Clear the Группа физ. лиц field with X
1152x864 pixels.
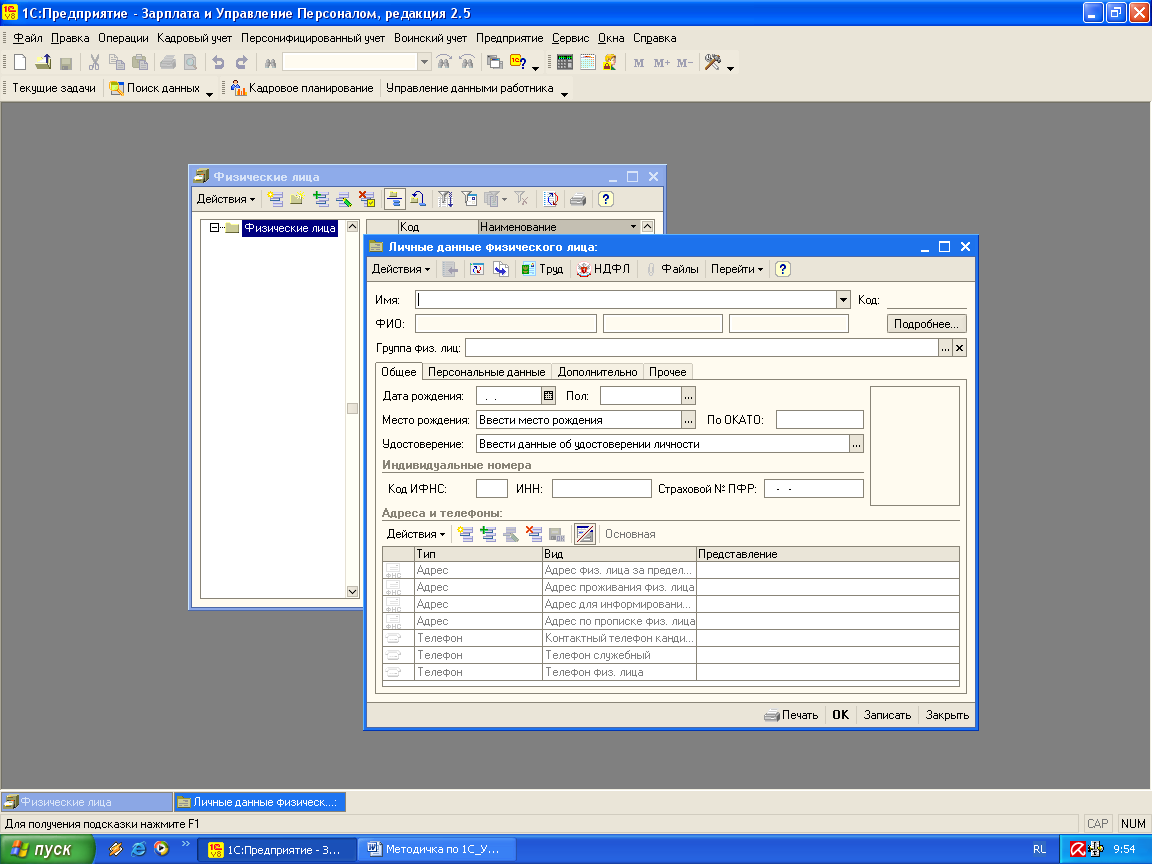(960, 348)
